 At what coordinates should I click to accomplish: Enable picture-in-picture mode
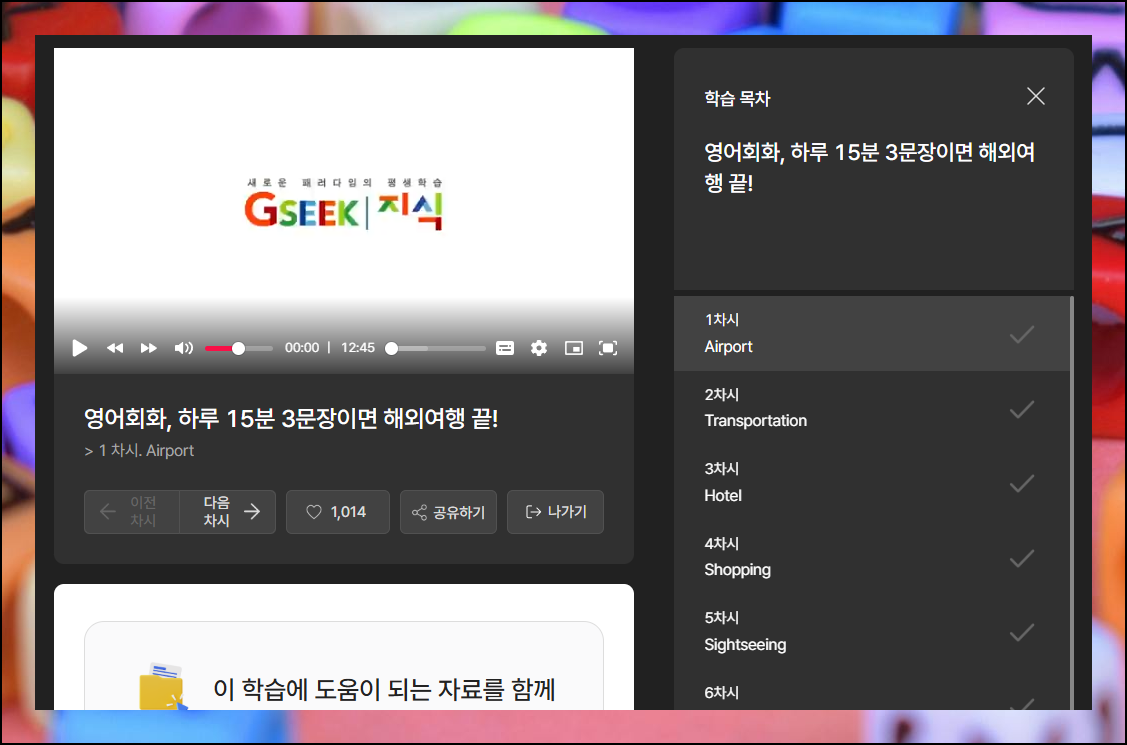tap(574, 348)
